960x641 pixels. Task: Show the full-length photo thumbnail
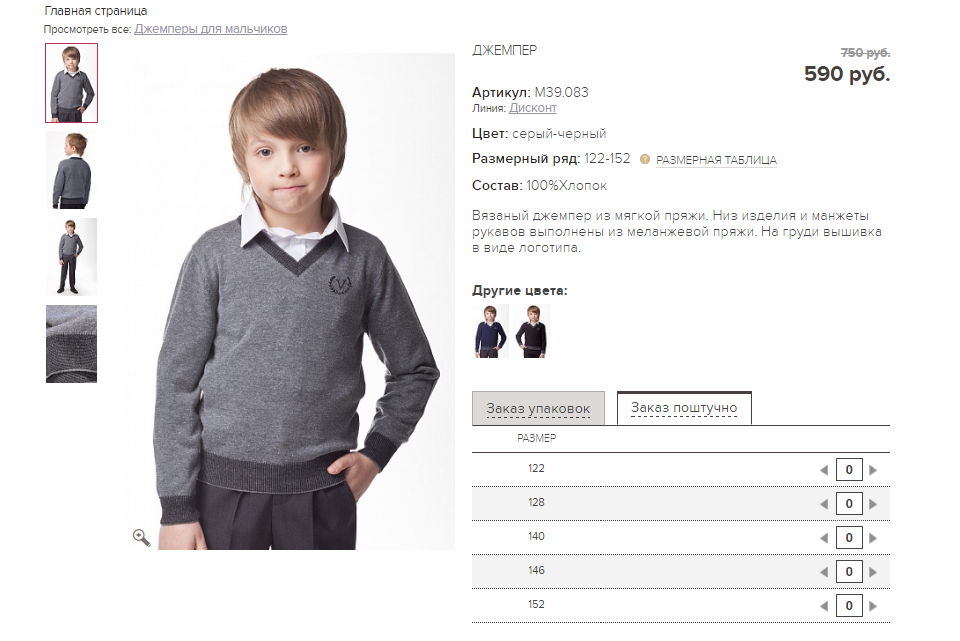click(x=72, y=257)
